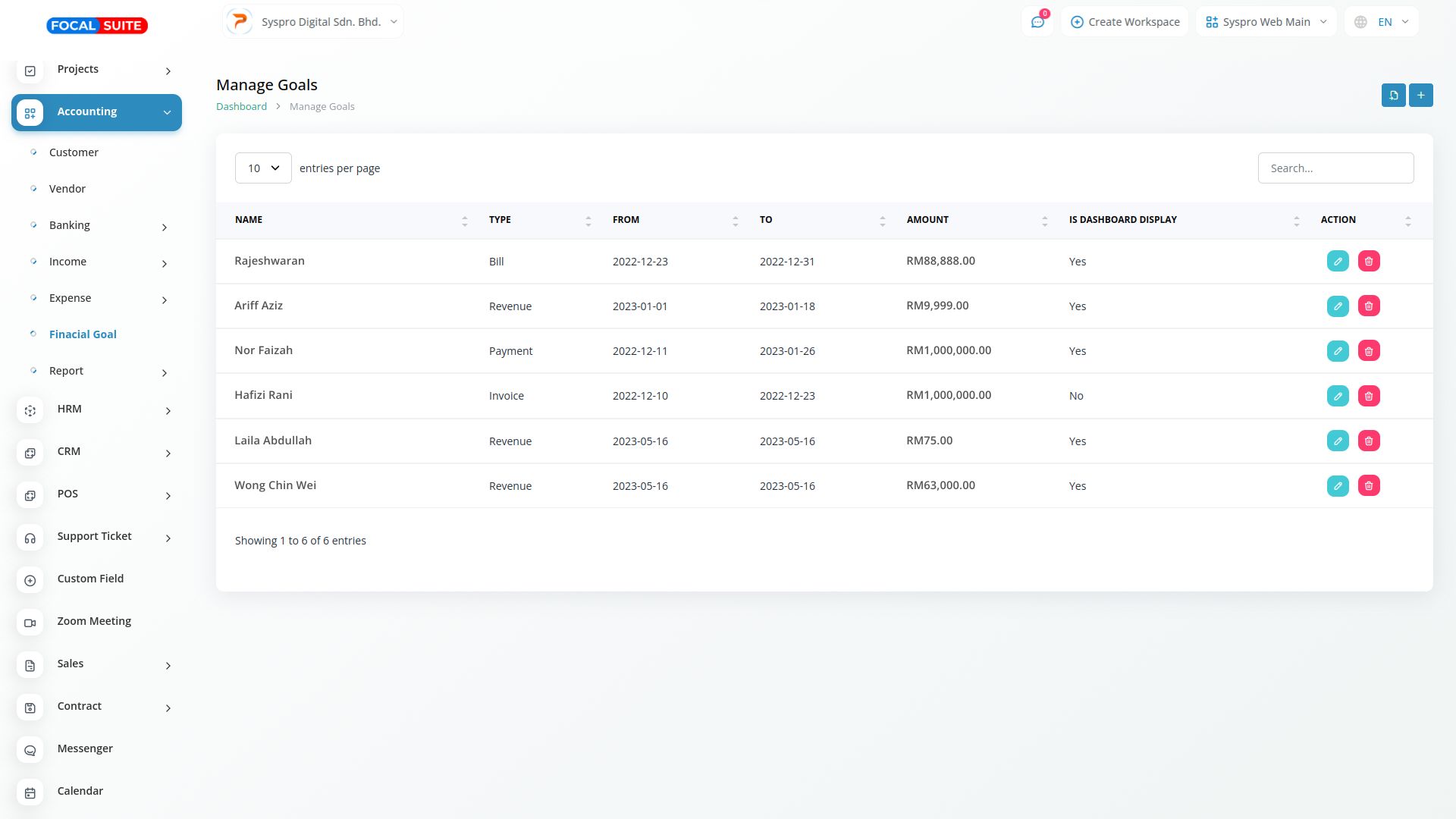Click the Zoom Meeting camera icon
Screen dimensions: 1456x819
(30, 623)
